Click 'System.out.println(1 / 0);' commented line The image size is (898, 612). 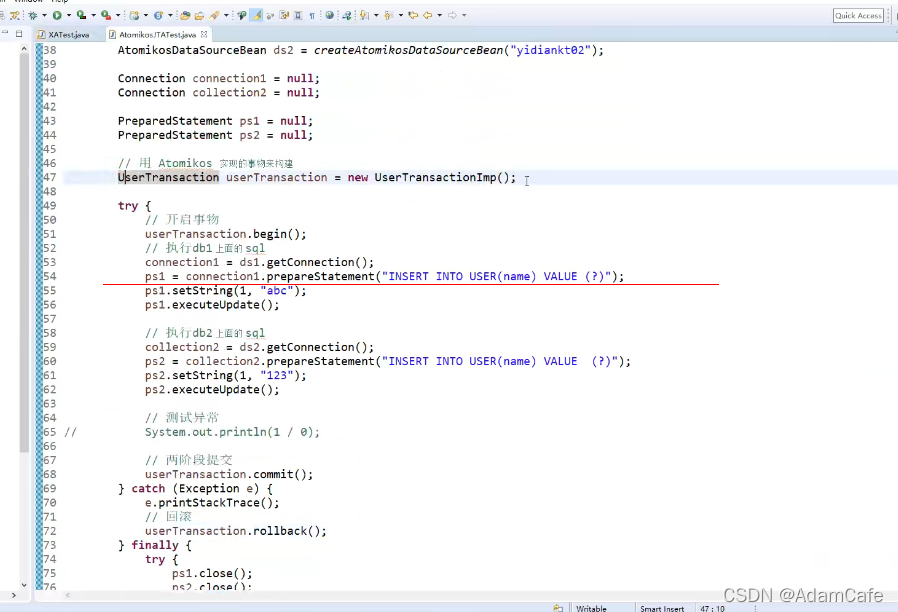tap(232, 432)
